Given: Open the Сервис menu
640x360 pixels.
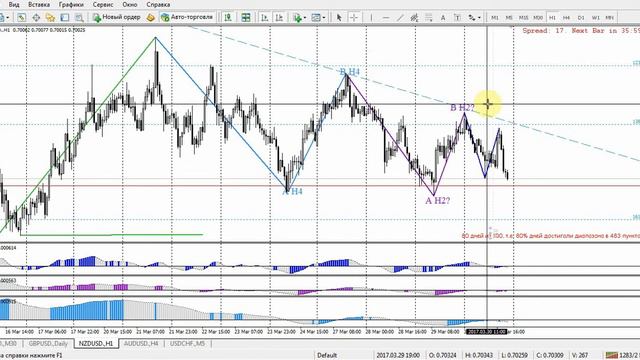Looking at the screenshot, I should point(103,4).
